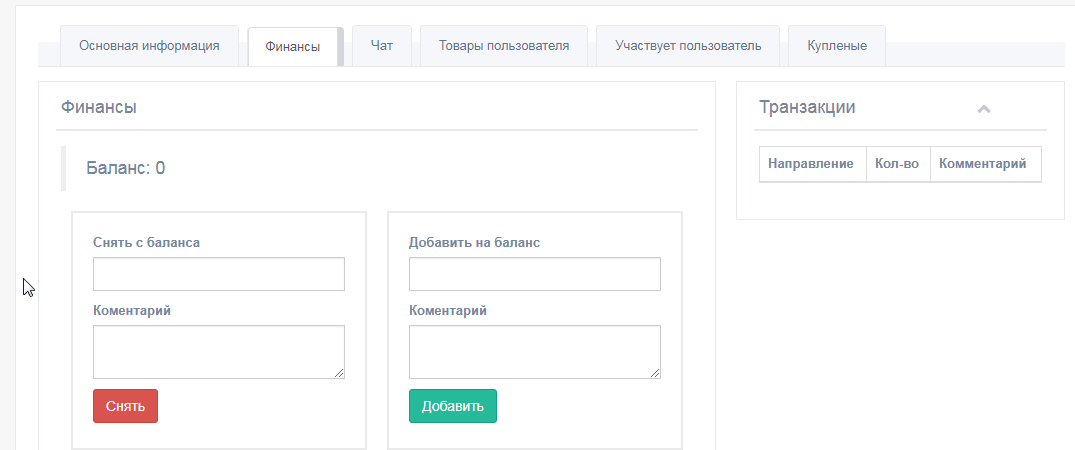The width and height of the screenshot is (1075, 450).
Task: Open the Чат tab
Action: [x=381, y=46]
